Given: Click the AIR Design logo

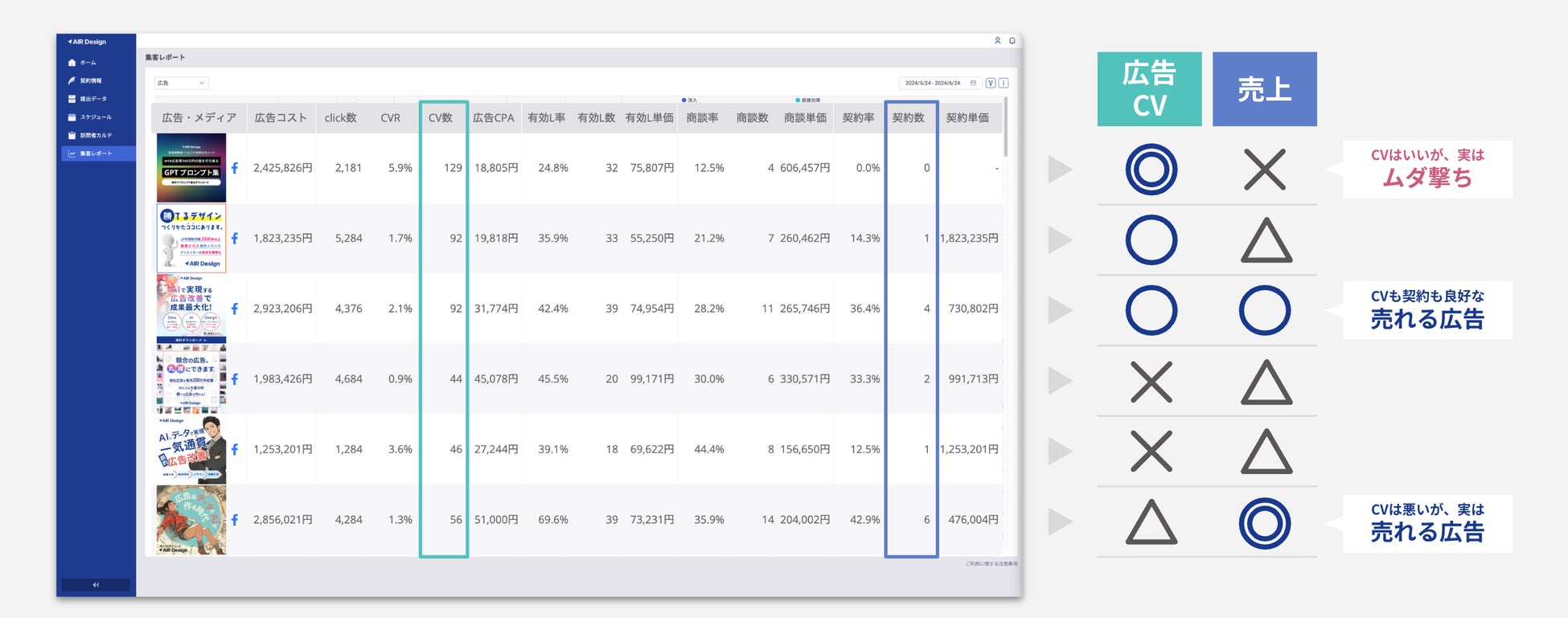Looking at the screenshot, I should point(87,42).
